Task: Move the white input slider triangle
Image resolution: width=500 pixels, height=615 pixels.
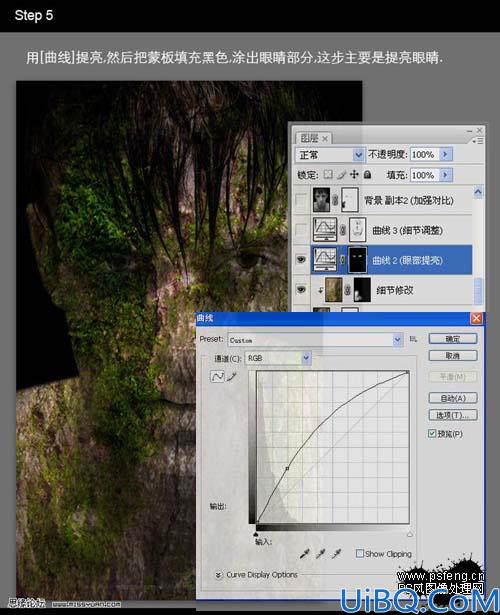Action: [410, 534]
